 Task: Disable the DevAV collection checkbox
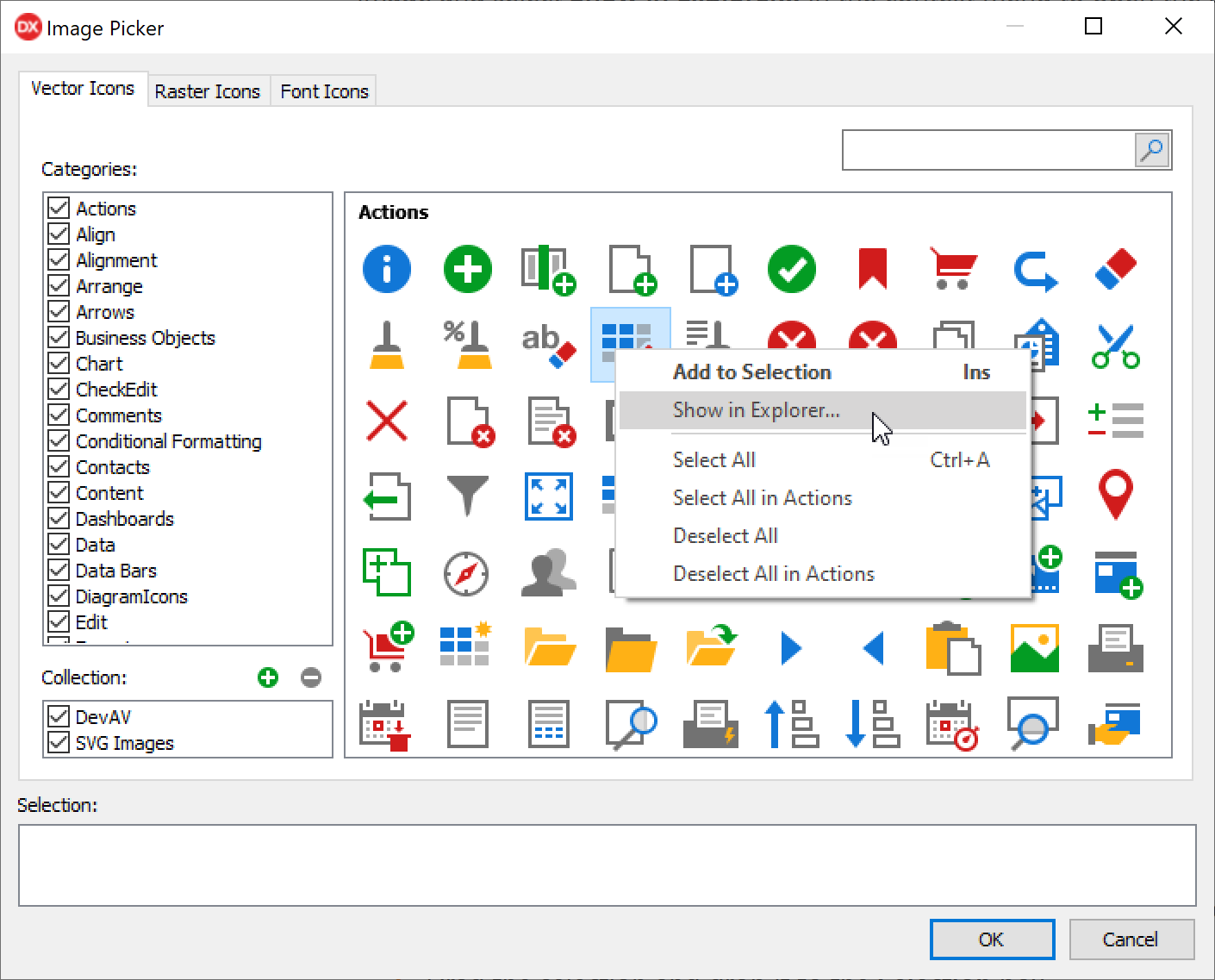(x=59, y=717)
